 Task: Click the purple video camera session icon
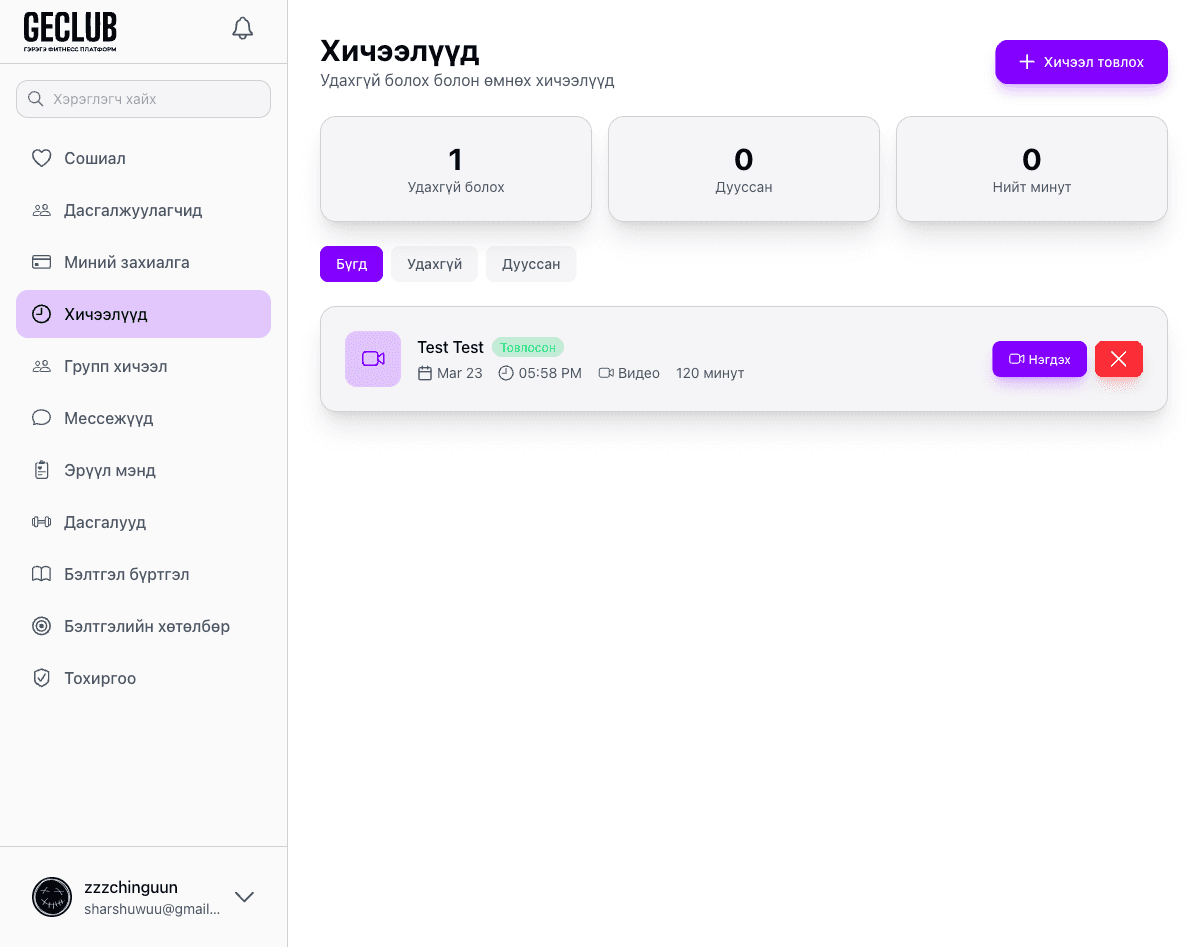373,358
